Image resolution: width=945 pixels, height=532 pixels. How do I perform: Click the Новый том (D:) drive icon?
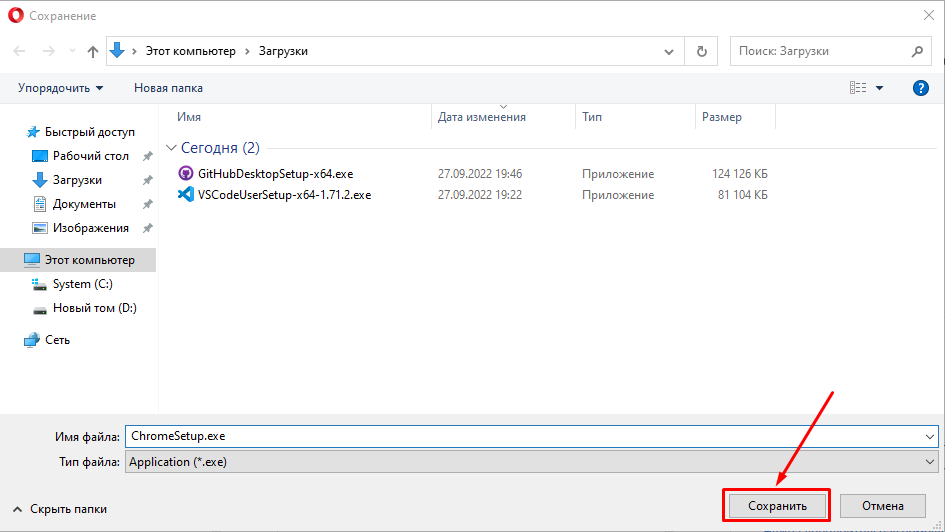[40, 310]
